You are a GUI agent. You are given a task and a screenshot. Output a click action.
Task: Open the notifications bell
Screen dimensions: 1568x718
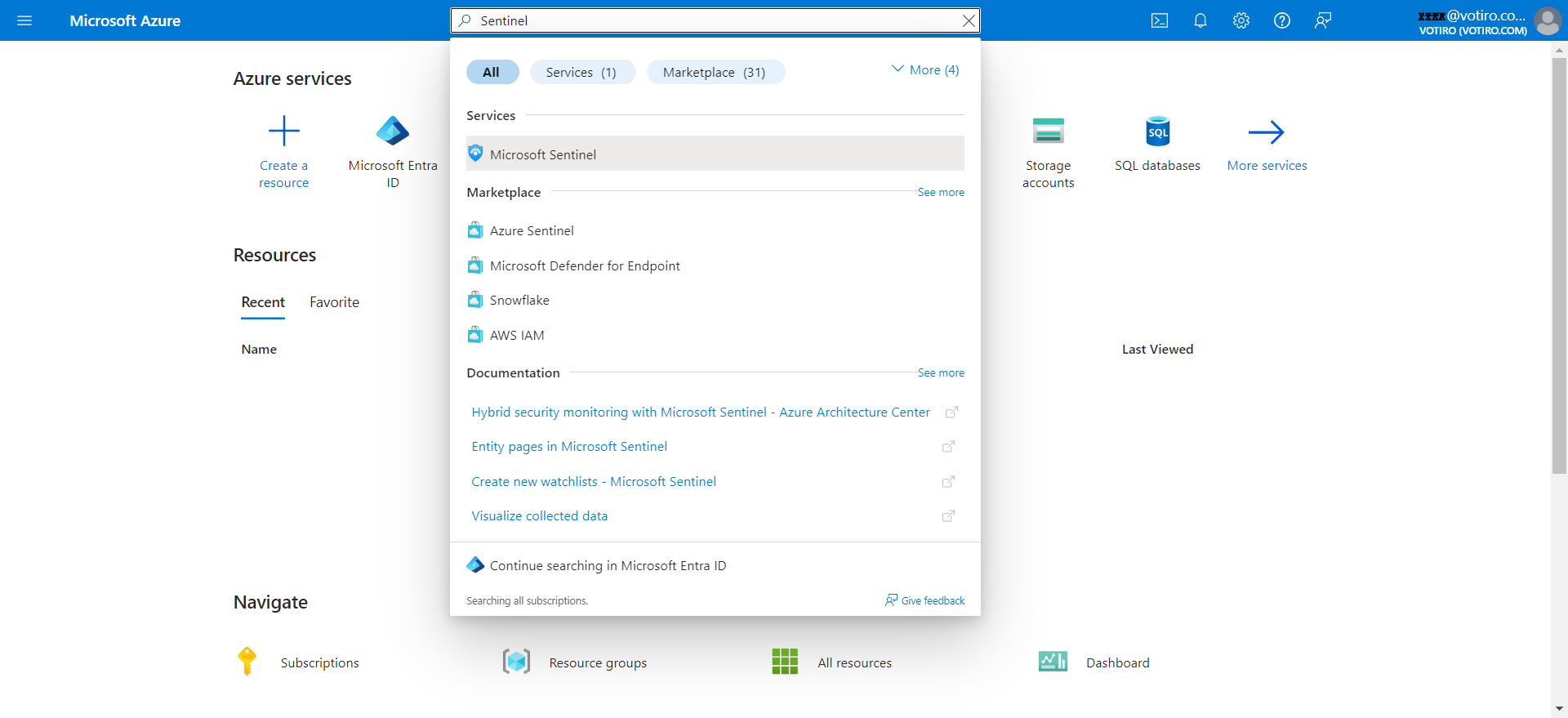pos(1200,20)
